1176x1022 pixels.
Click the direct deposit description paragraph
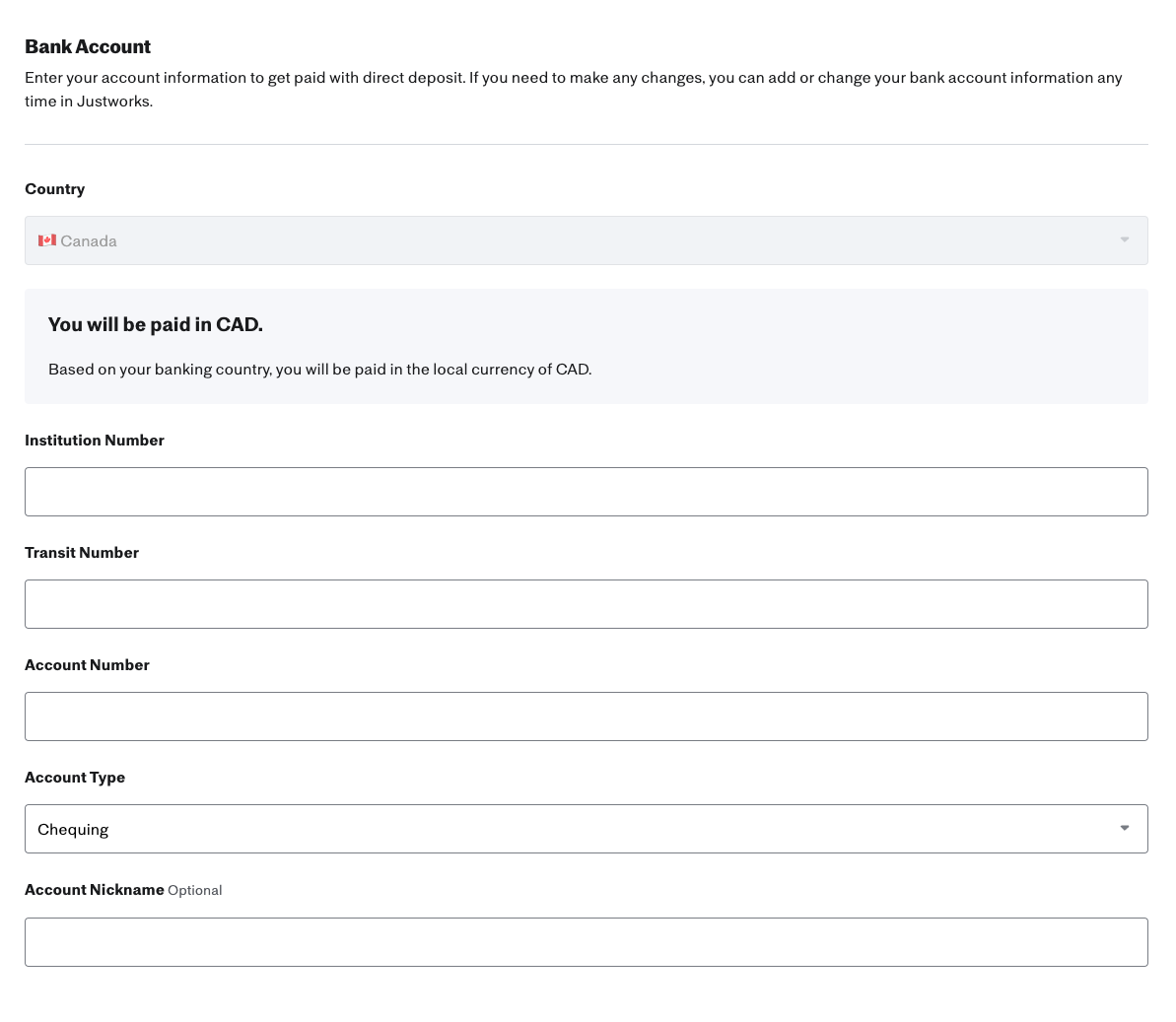click(x=574, y=90)
